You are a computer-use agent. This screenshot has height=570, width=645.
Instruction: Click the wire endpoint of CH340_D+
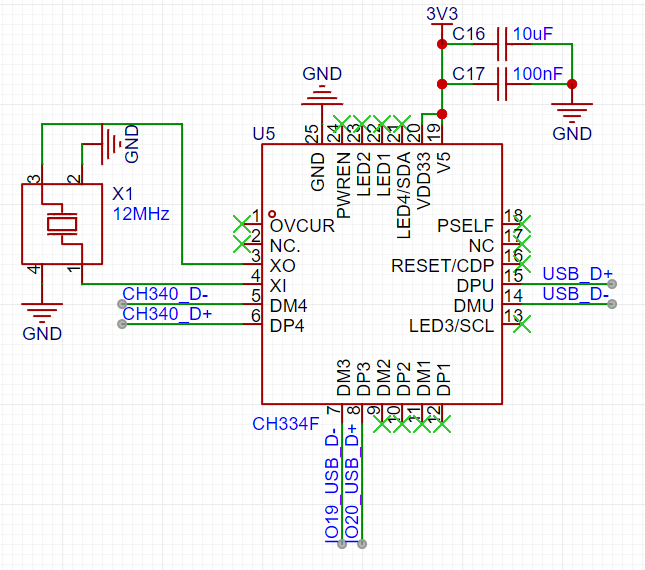(122, 324)
